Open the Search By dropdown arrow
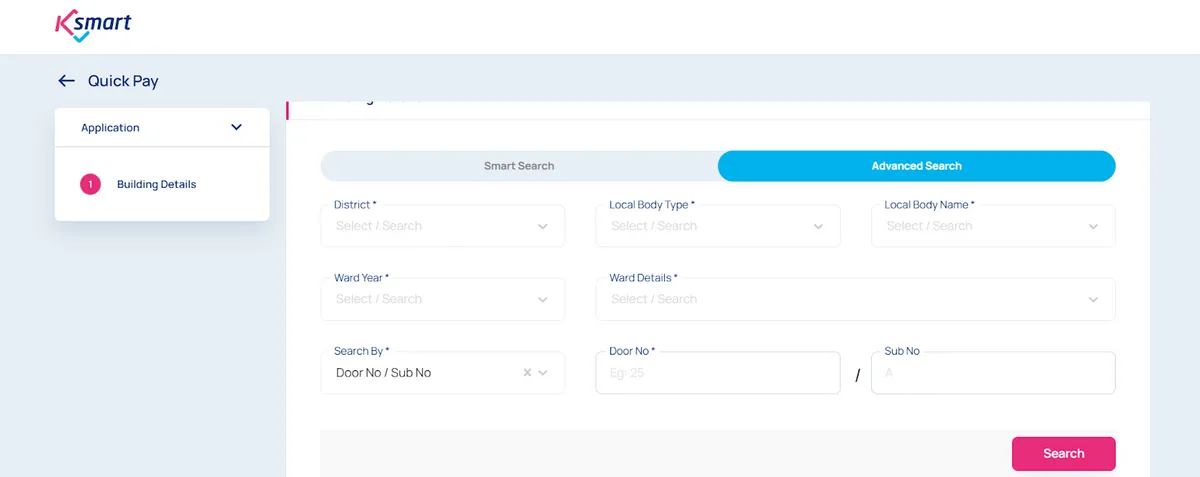The image size is (1200, 477). (x=543, y=373)
